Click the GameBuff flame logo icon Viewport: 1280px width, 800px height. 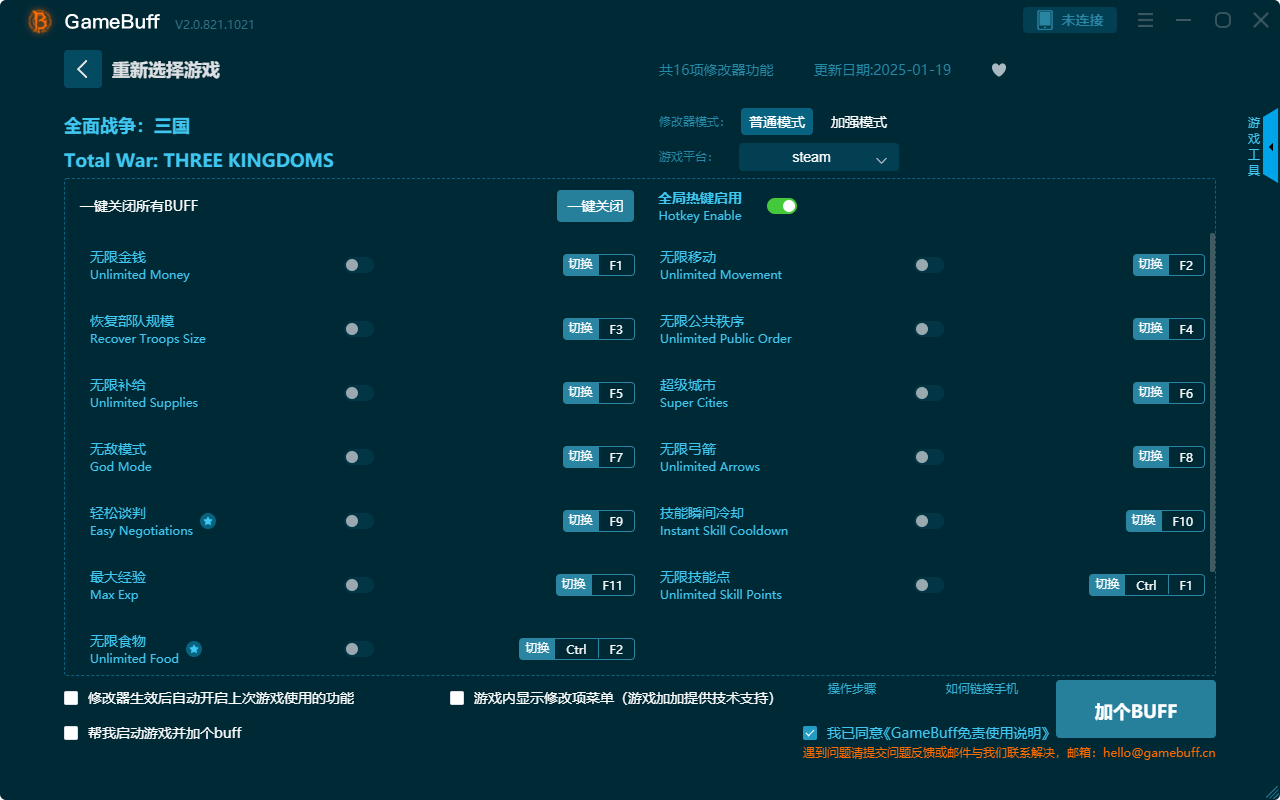38,21
